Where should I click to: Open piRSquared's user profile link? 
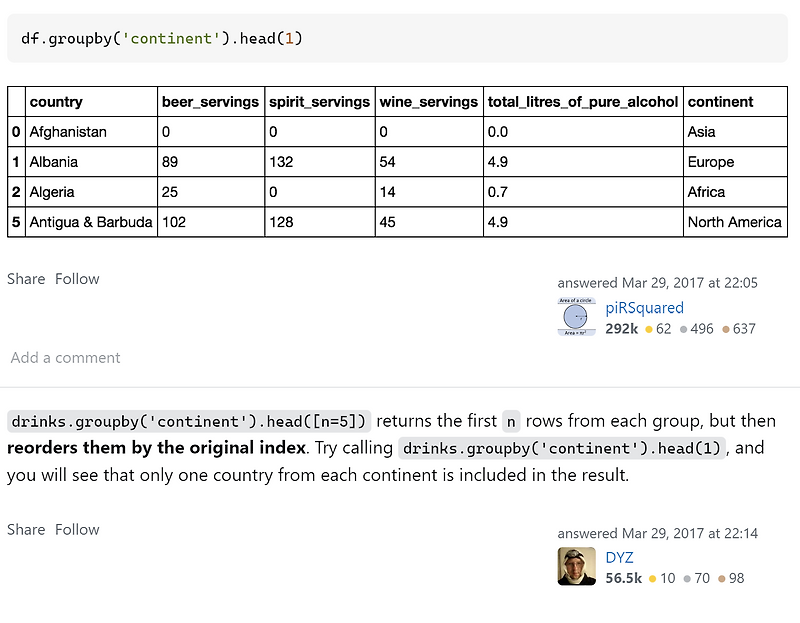pyautogui.click(x=644, y=308)
